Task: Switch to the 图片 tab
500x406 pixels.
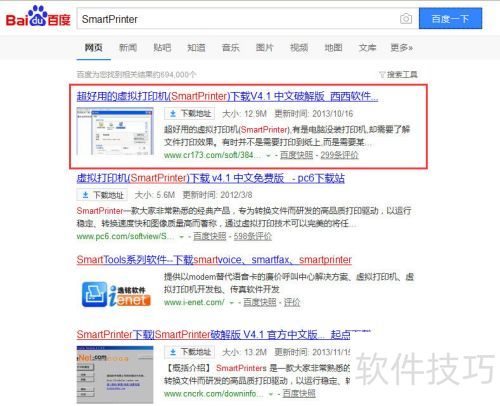Action: click(x=265, y=48)
